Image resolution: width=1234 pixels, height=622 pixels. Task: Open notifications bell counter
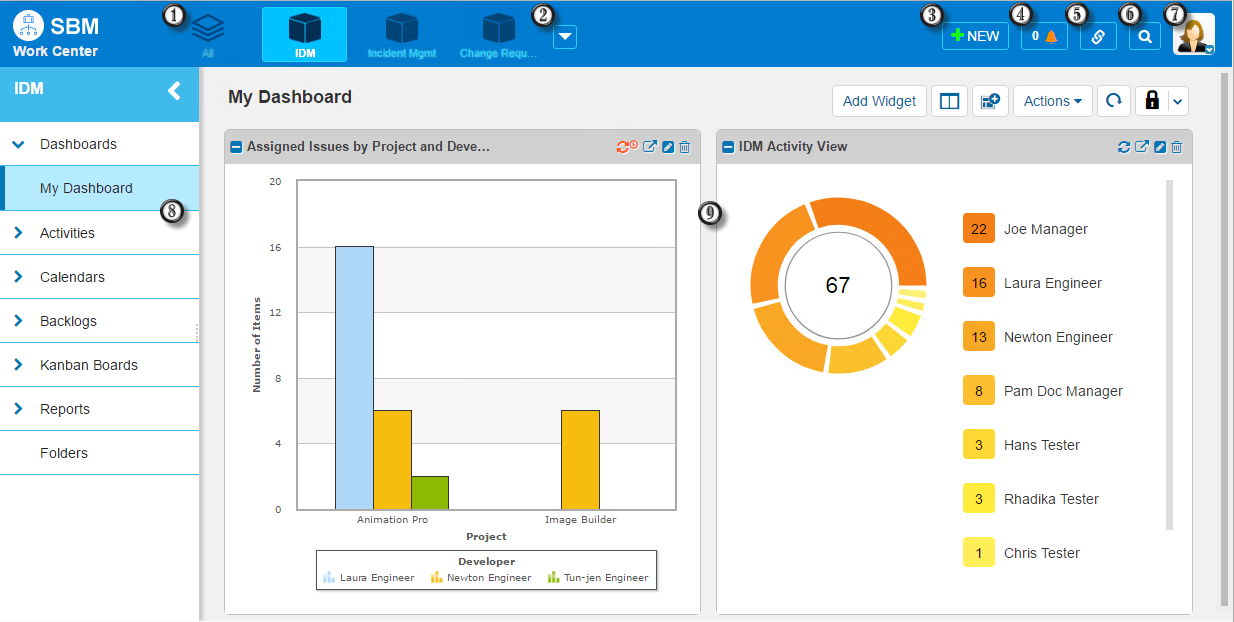point(1044,36)
